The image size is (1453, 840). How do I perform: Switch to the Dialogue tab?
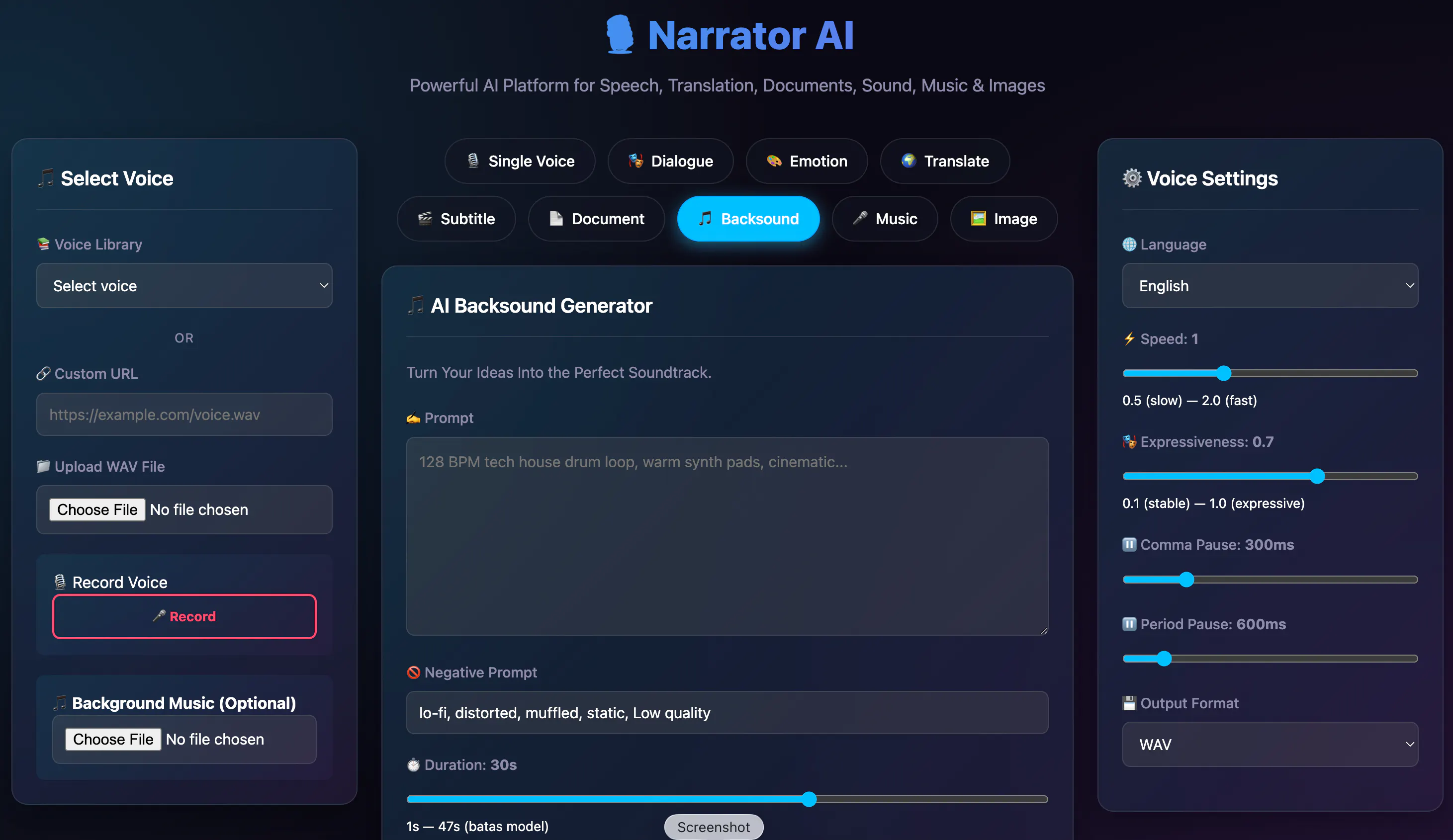(671, 161)
